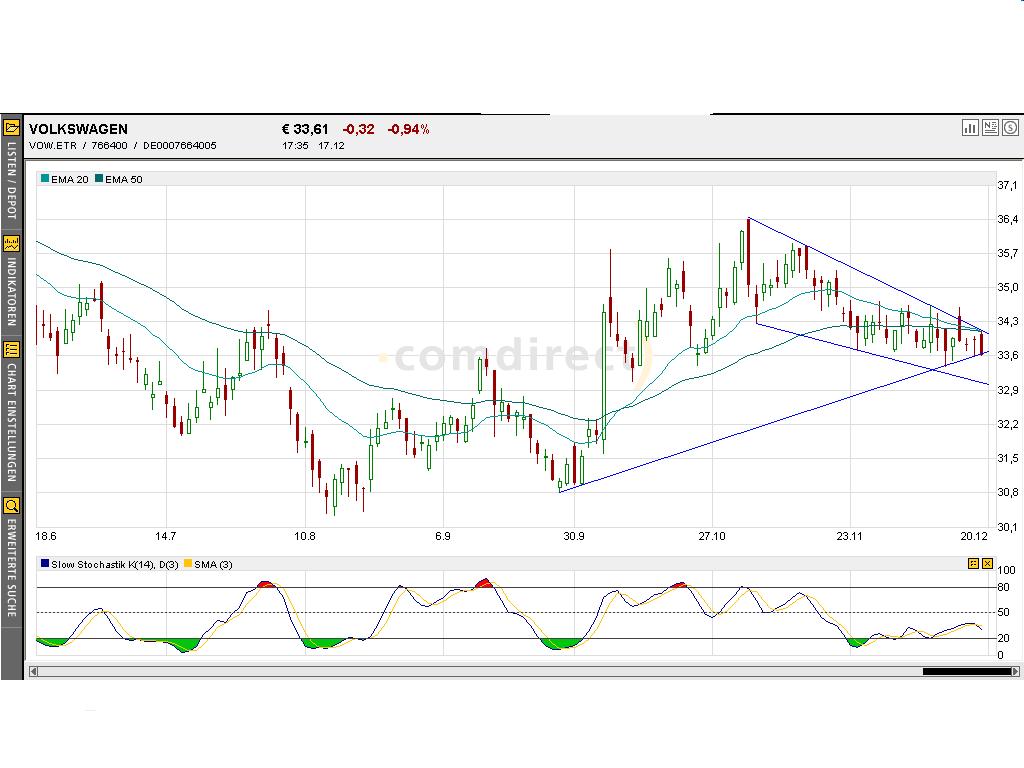Click the 10.8 date axis label
Screen dimensions: 1024x768
point(304,536)
